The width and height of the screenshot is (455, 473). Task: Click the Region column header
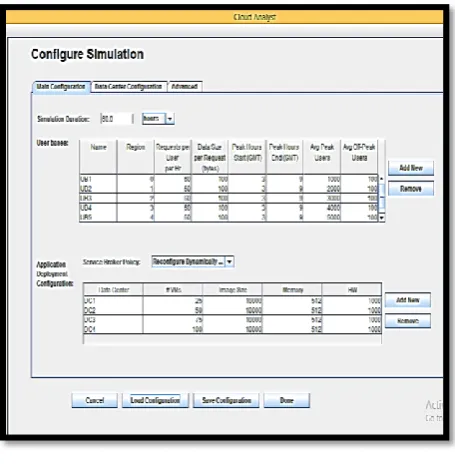point(136,157)
